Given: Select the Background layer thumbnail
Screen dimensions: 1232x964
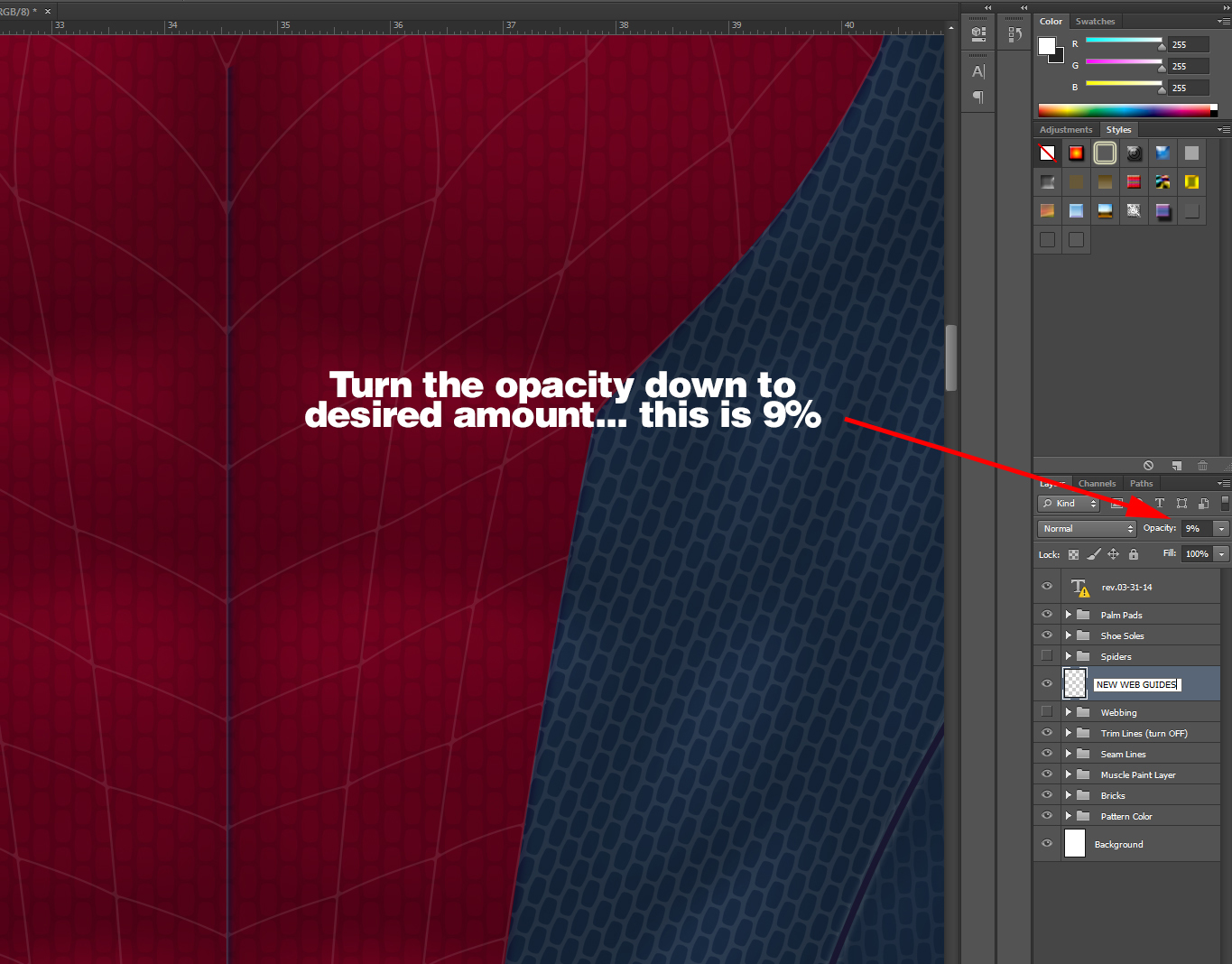Looking at the screenshot, I should 1075,843.
